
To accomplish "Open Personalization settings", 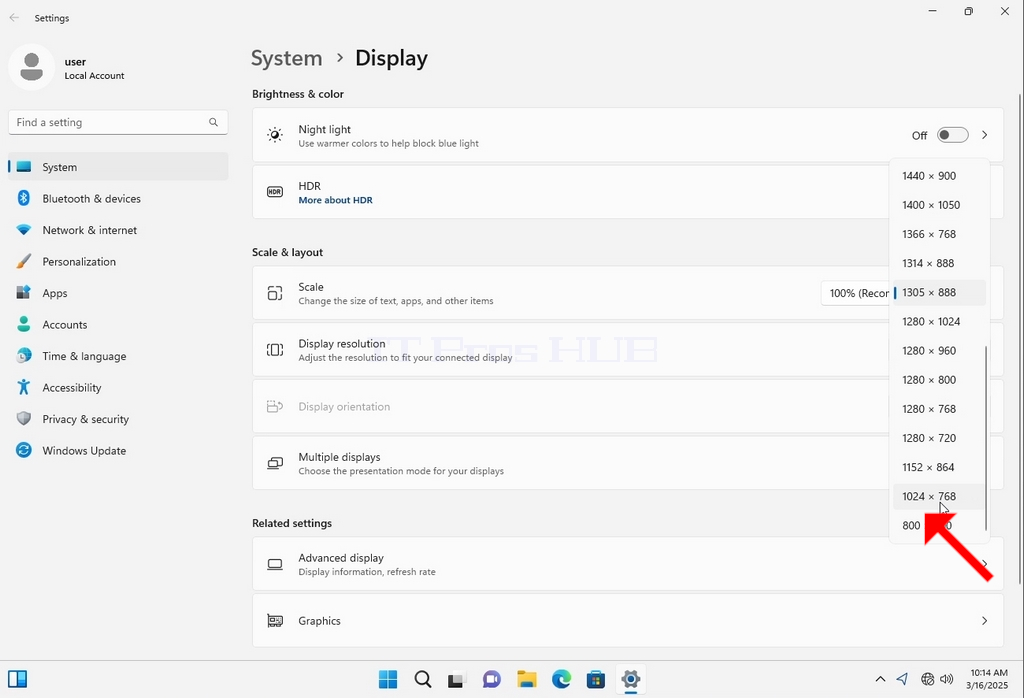I will pyautogui.click(x=118, y=262).
